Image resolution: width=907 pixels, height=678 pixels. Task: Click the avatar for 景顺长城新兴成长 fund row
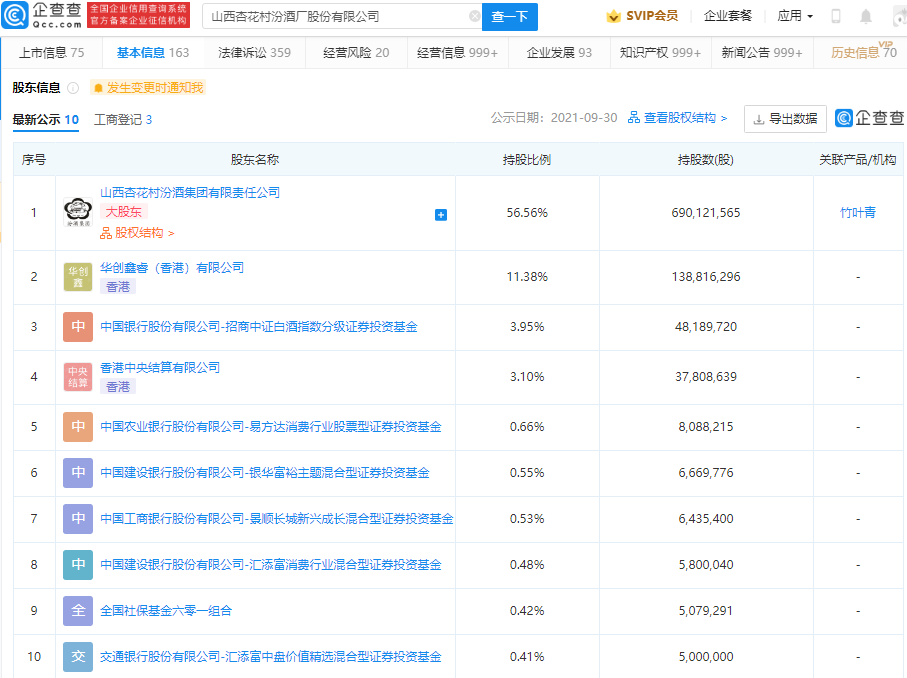(78, 519)
